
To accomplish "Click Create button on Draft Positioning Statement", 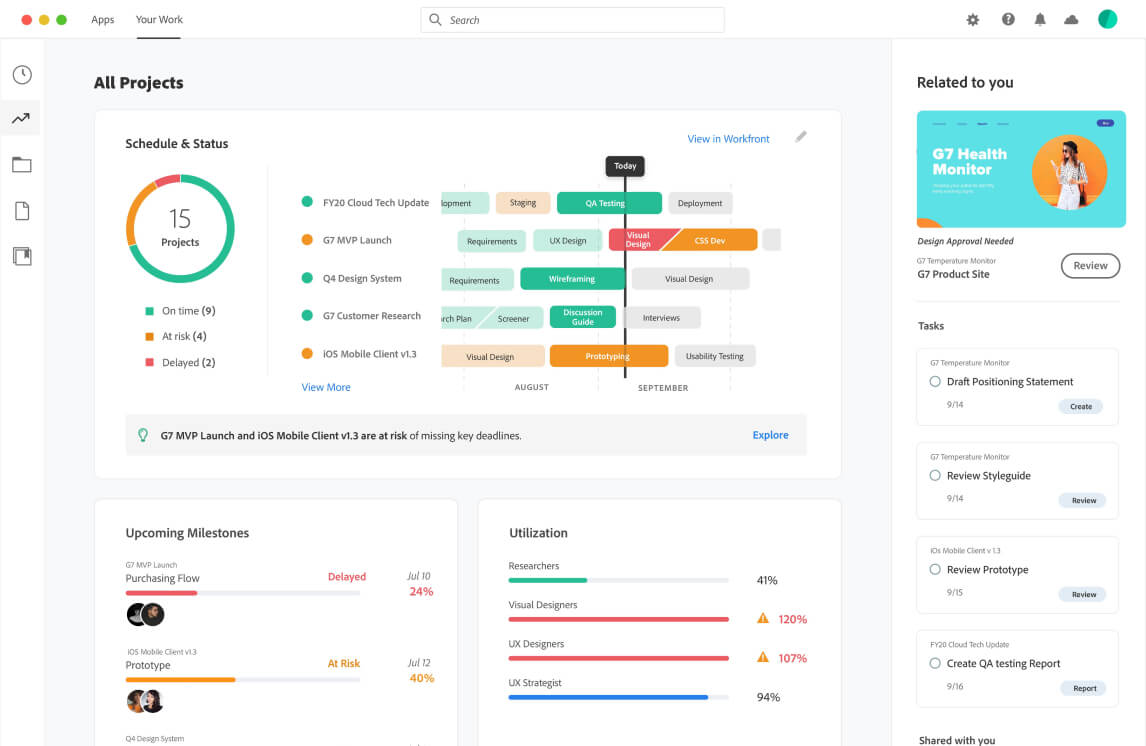I will click(x=1081, y=406).
